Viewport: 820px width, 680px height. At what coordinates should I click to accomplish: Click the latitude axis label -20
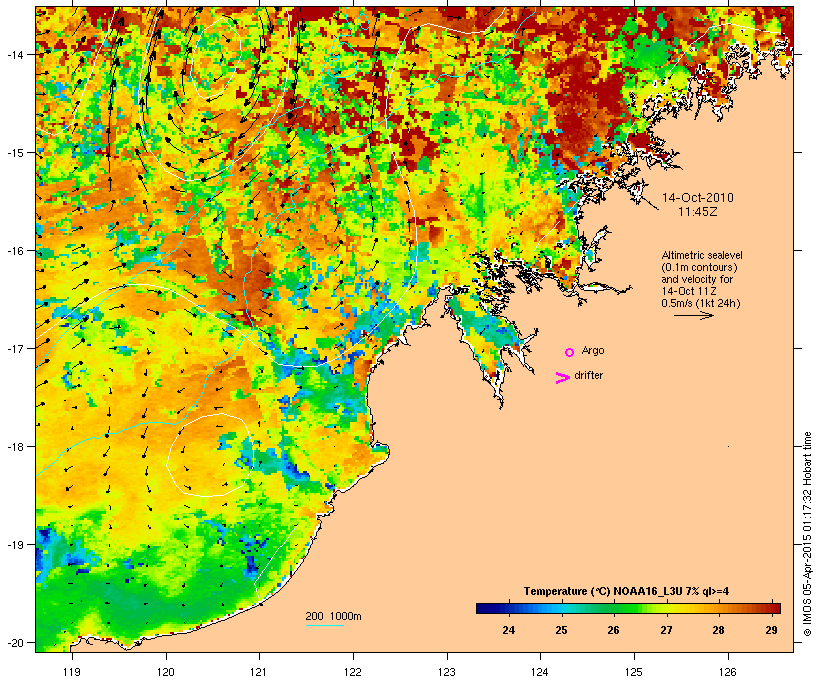pyautogui.click(x=16, y=642)
